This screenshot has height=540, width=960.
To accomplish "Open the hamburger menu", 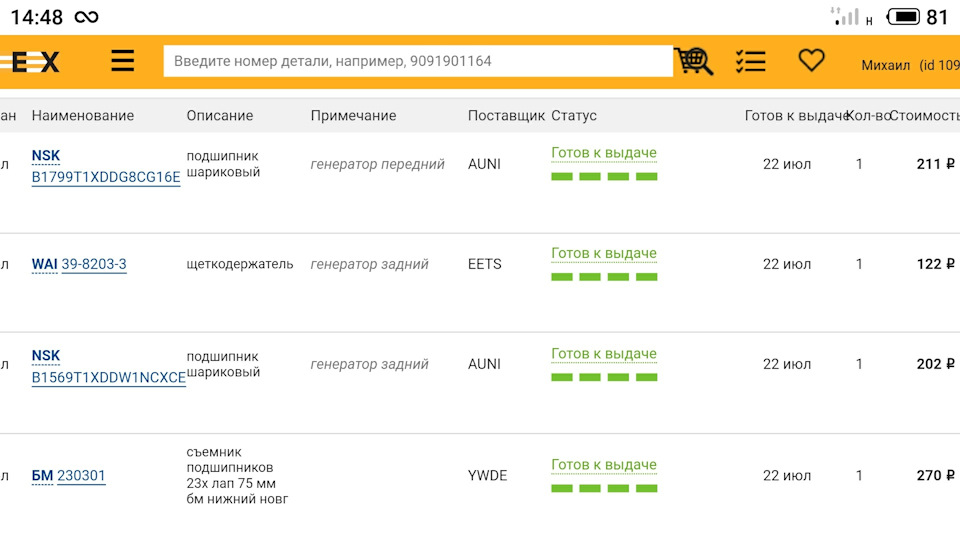I will (122, 61).
